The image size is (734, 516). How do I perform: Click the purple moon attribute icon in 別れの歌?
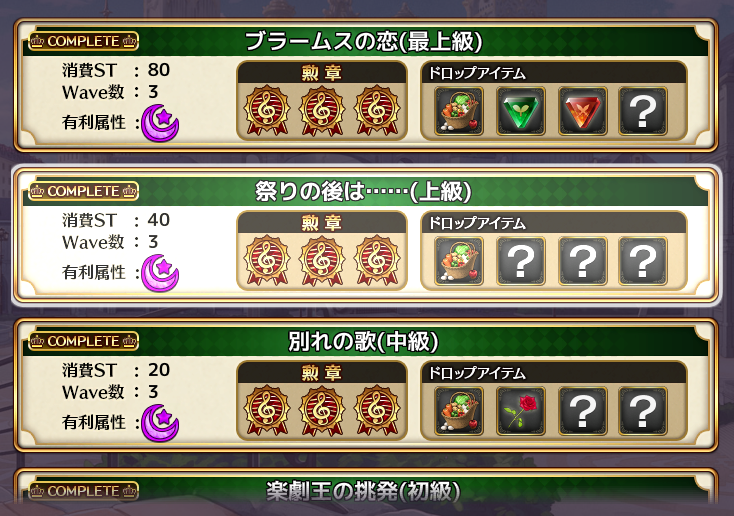[x=160, y=423]
